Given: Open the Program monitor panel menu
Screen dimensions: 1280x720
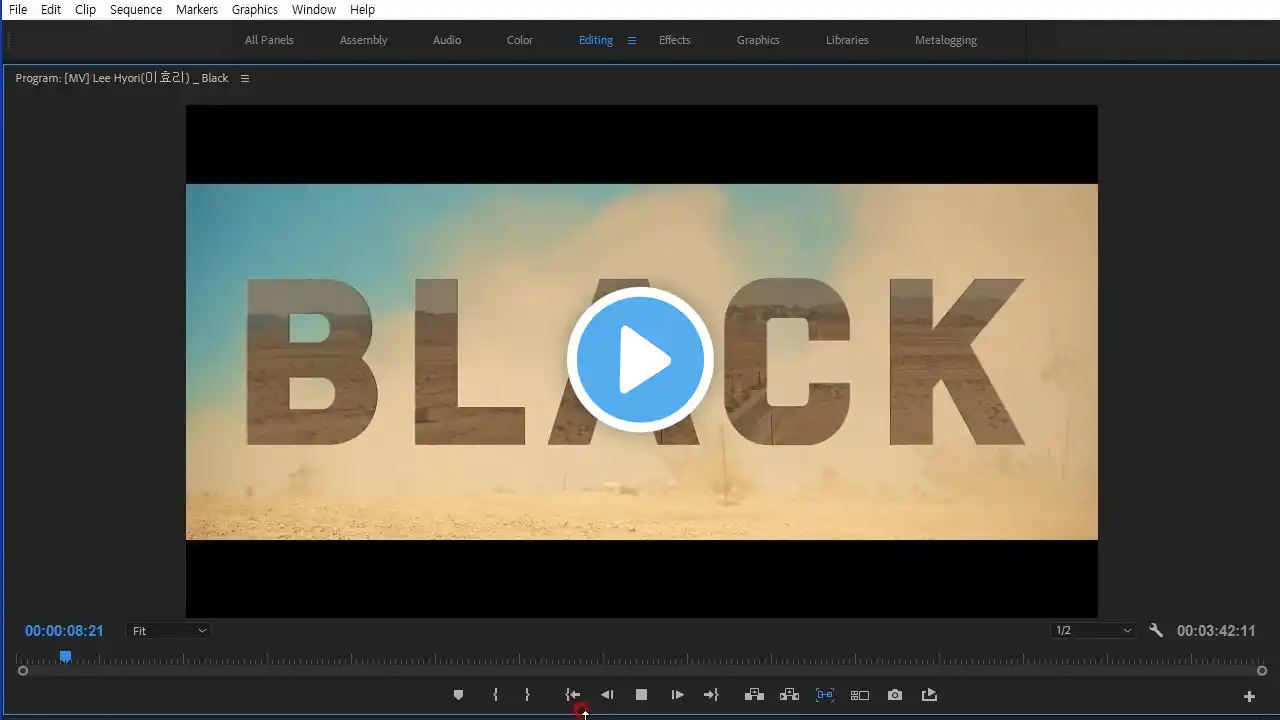Looking at the screenshot, I should pyautogui.click(x=245, y=78).
